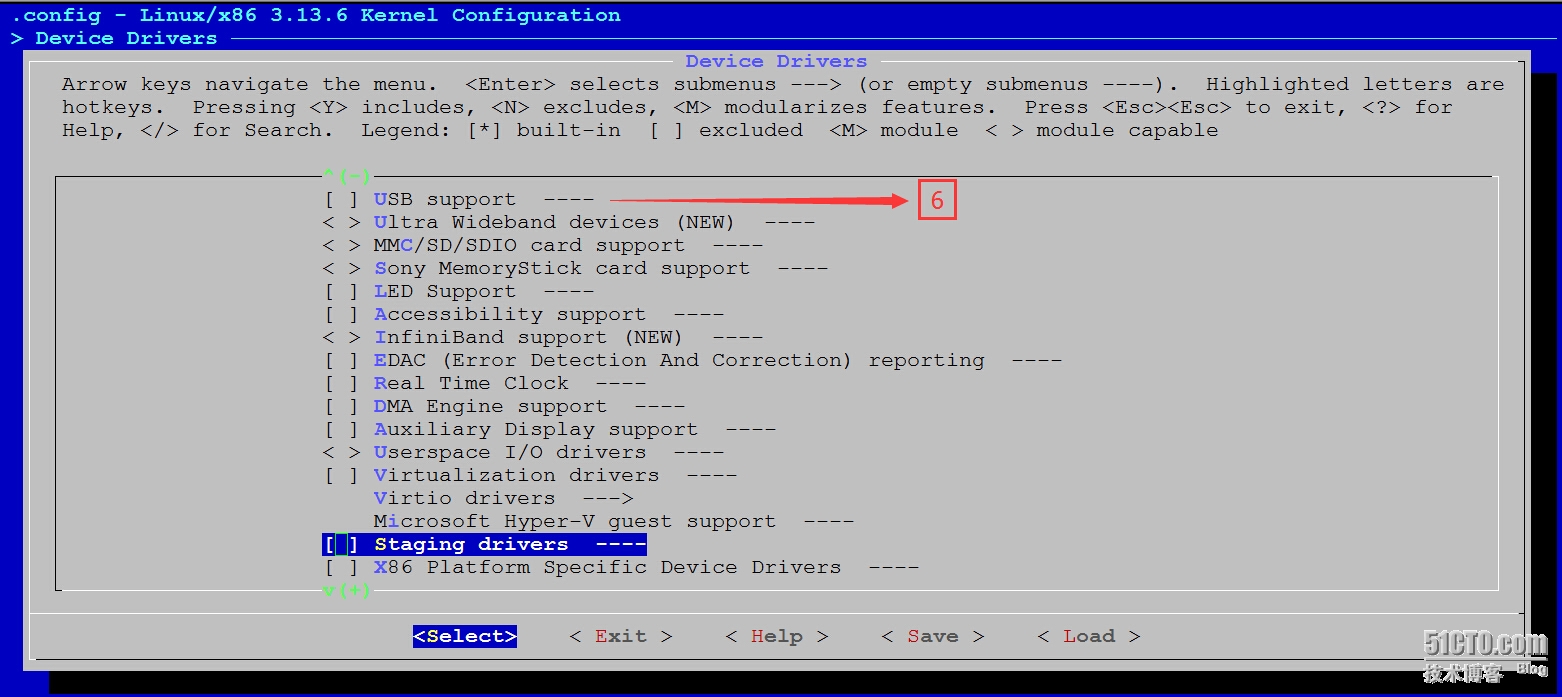Viewport: 1562px width, 697px height.
Task: Select the Staging drivers entry
Action: click(510, 544)
